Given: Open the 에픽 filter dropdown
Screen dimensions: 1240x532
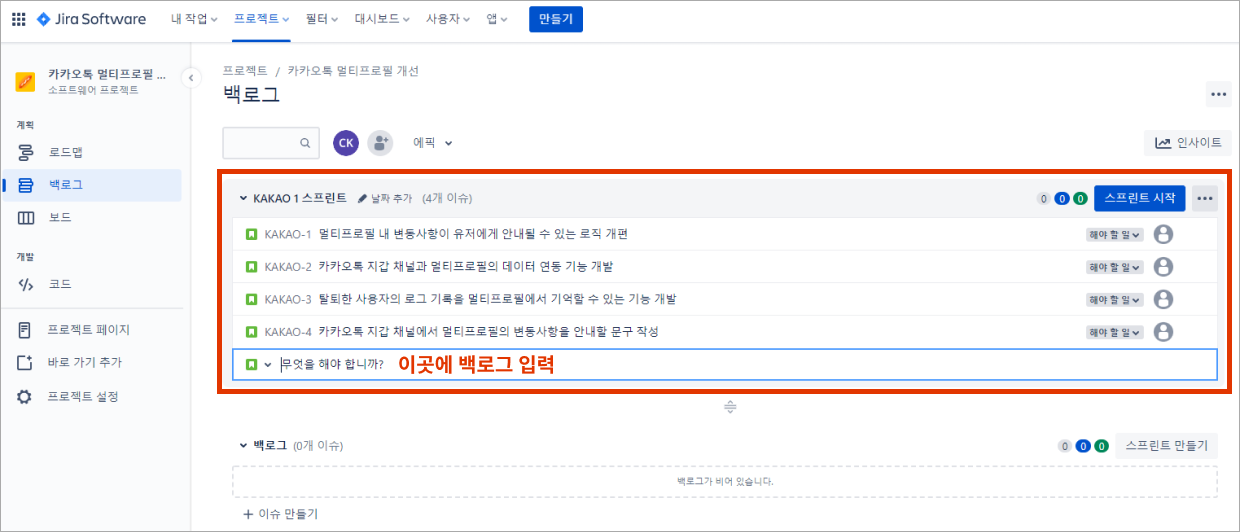Looking at the screenshot, I should [x=432, y=143].
